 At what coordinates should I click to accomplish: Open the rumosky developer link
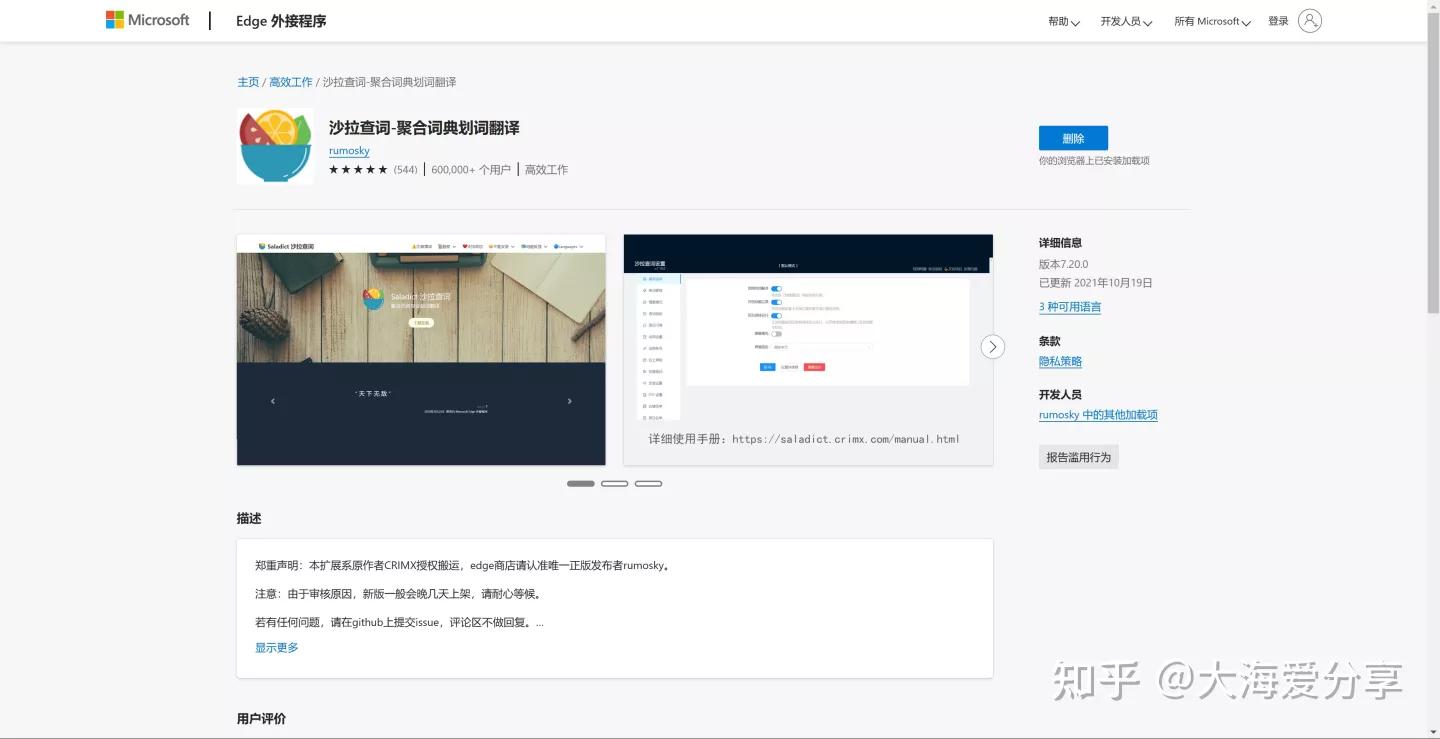[x=348, y=150]
